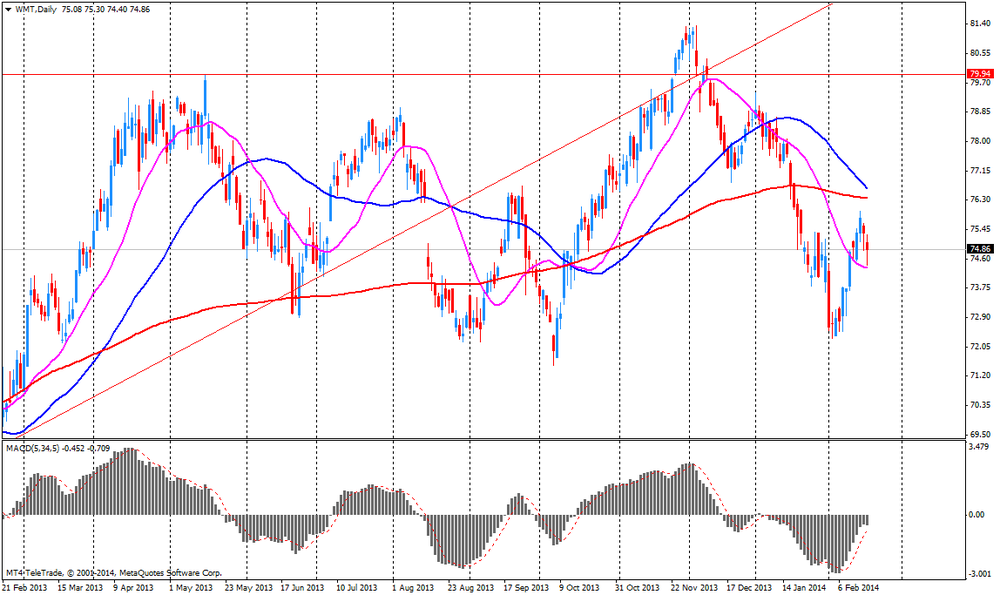1000x595 pixels.
Task: Click the 78.00 price axis label
Action: (979, 141)
